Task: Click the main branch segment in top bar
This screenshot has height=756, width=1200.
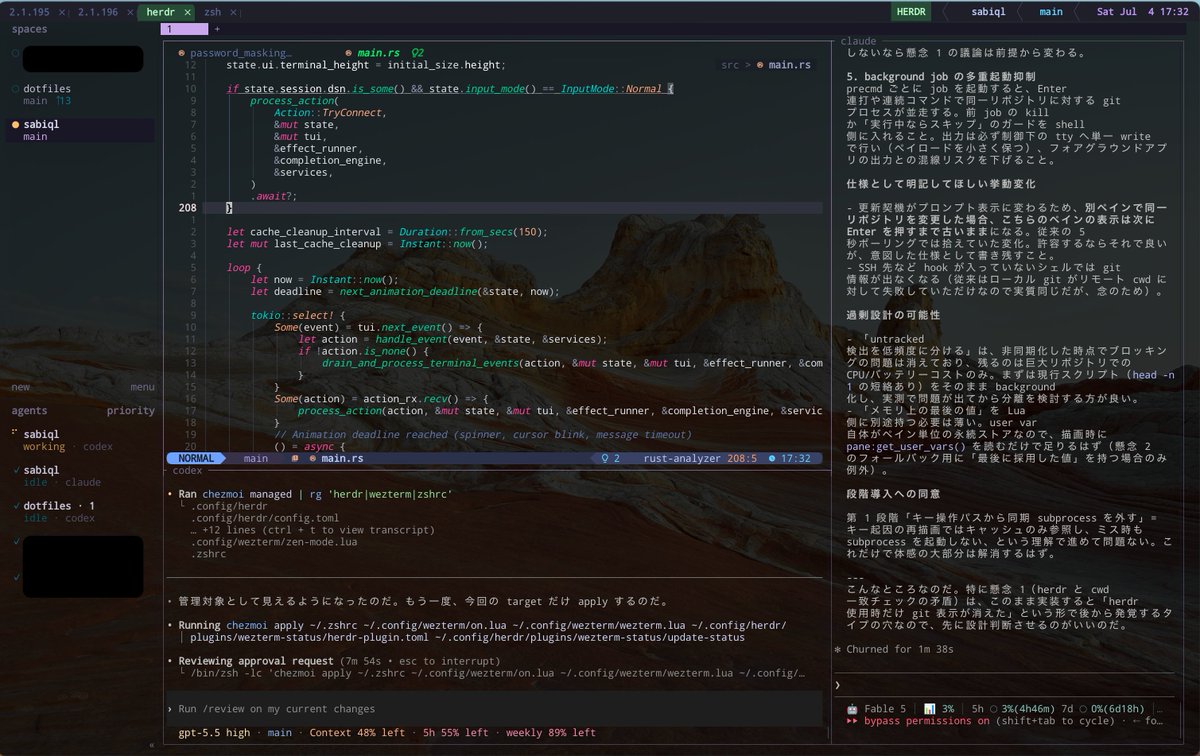Action: tap(1050, 12)
